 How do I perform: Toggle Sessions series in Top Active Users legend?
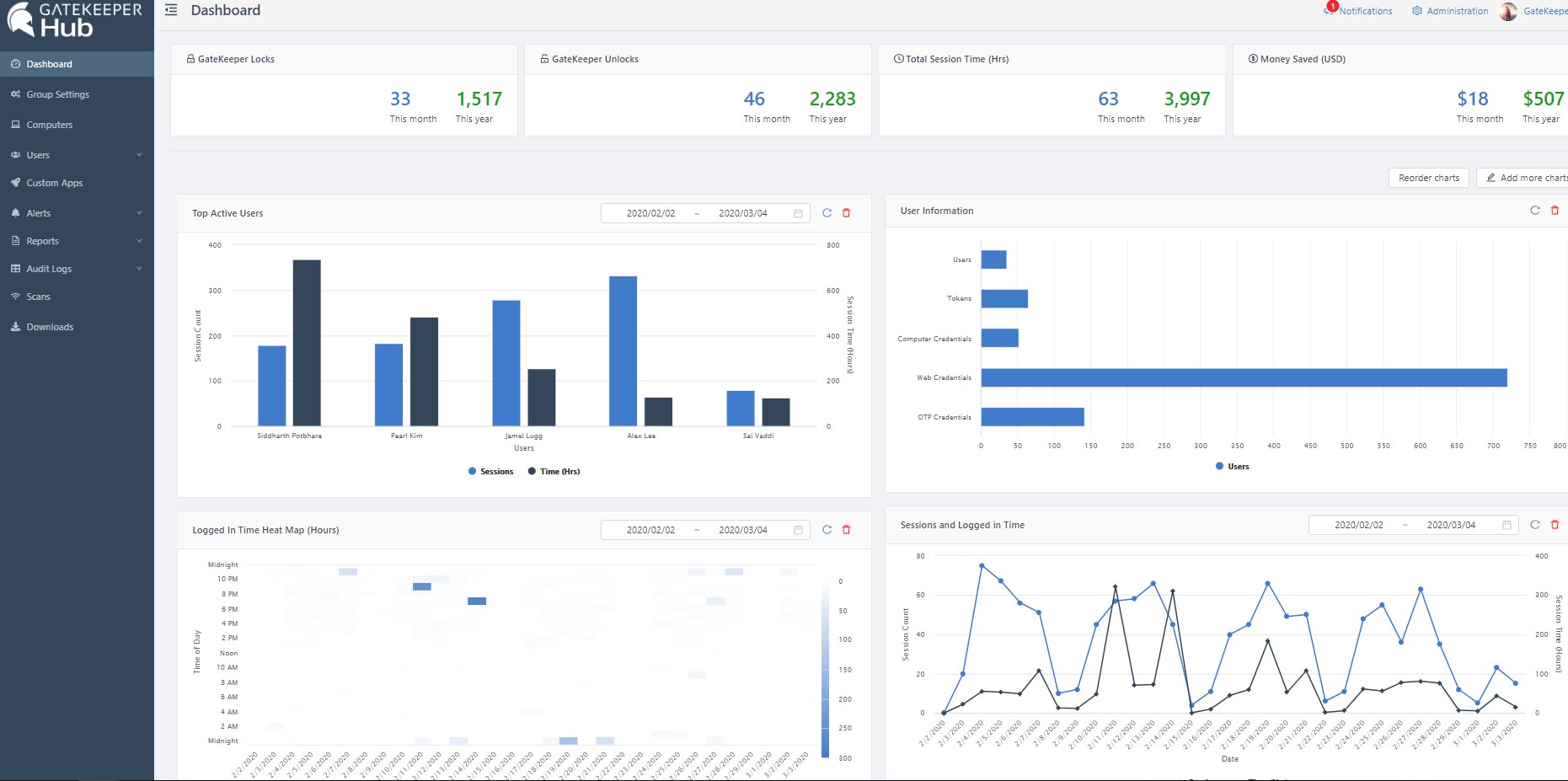(x=490, y=472)
